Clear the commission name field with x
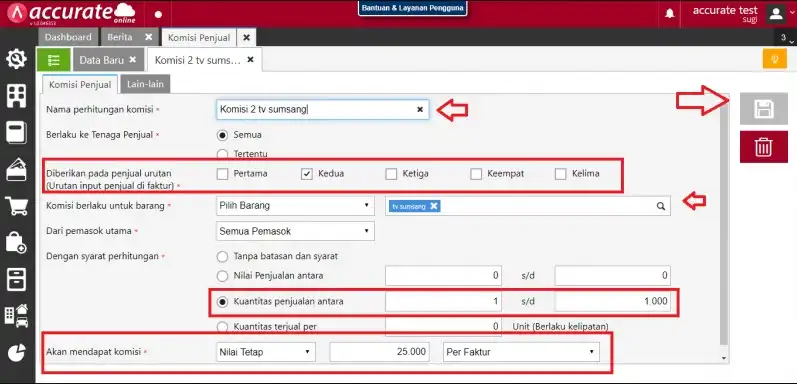This screenshot has height=384, width=797. (420, 109)
